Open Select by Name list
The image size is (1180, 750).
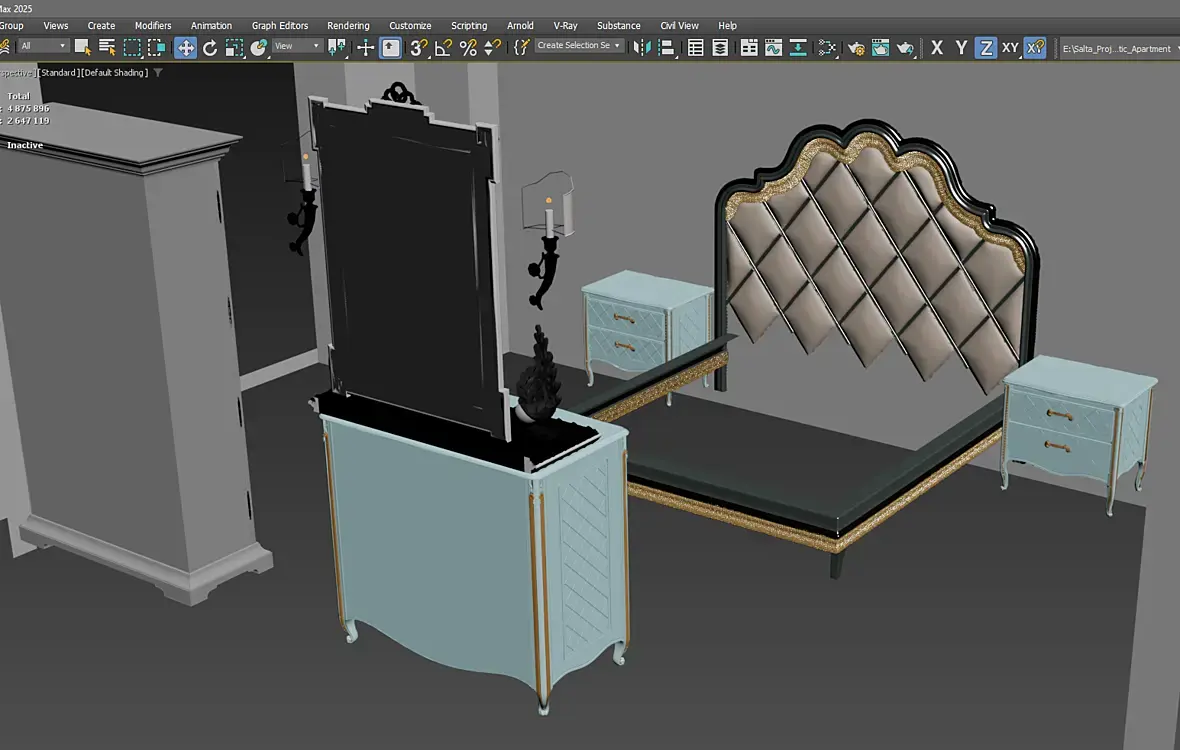(x=107, y=47)
